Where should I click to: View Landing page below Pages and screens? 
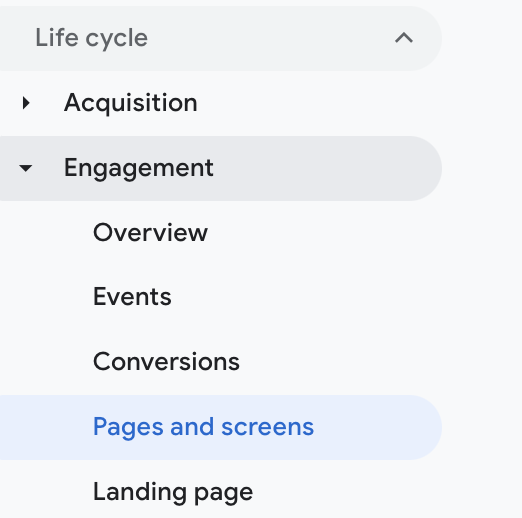pos(173,492)
